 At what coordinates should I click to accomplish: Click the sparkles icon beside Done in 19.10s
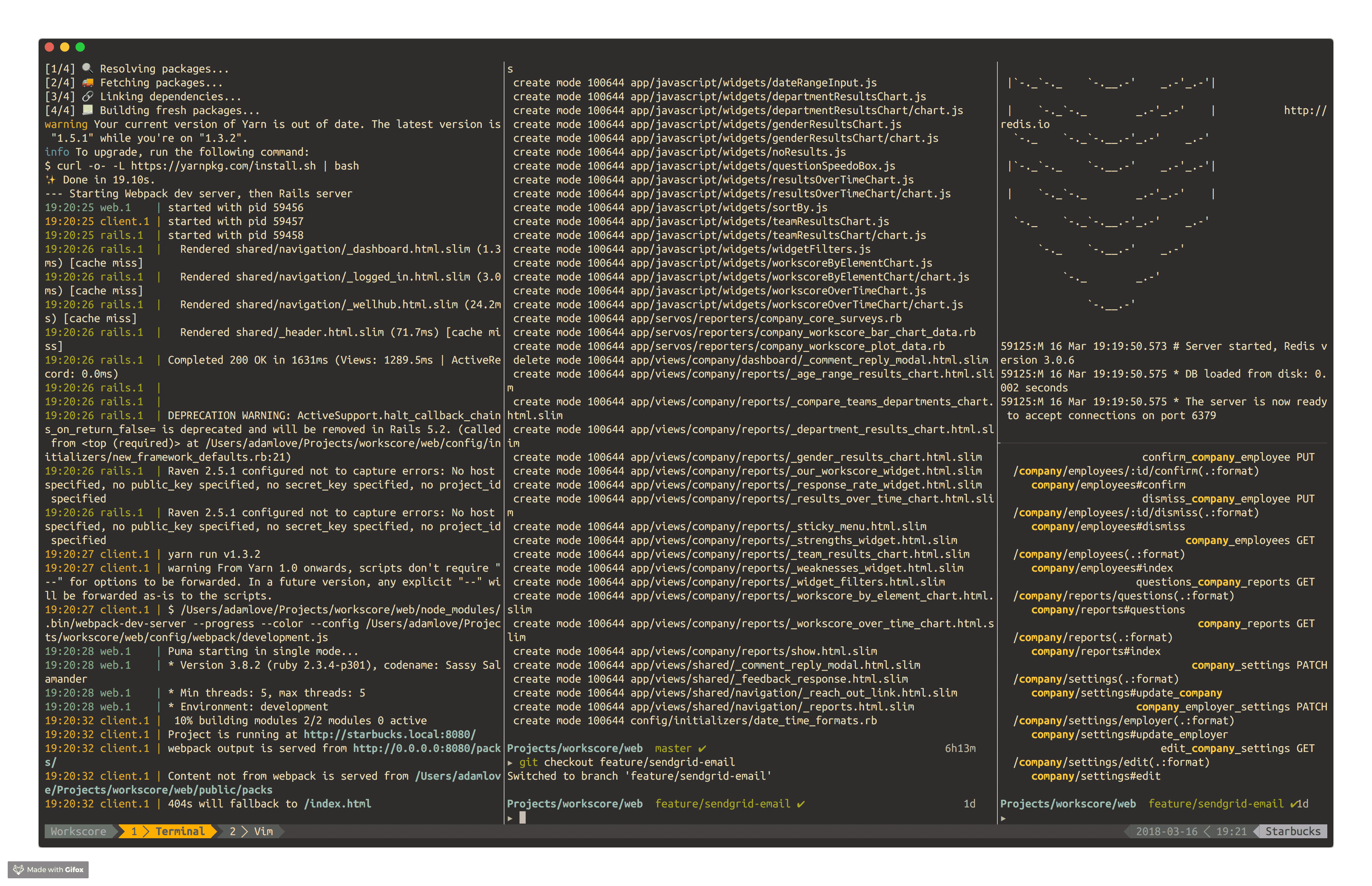(x=50, y=180)
